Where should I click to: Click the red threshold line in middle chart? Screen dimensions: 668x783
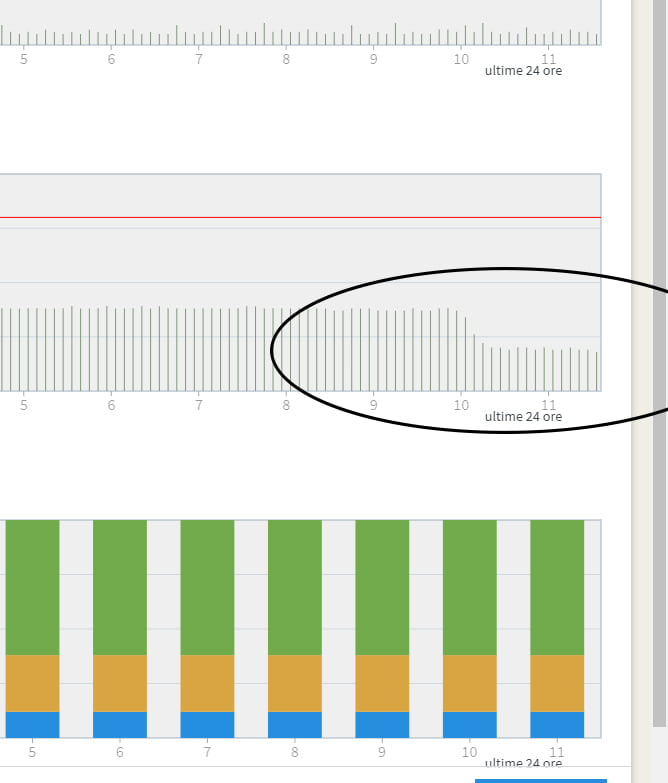[x=300, y=218]
